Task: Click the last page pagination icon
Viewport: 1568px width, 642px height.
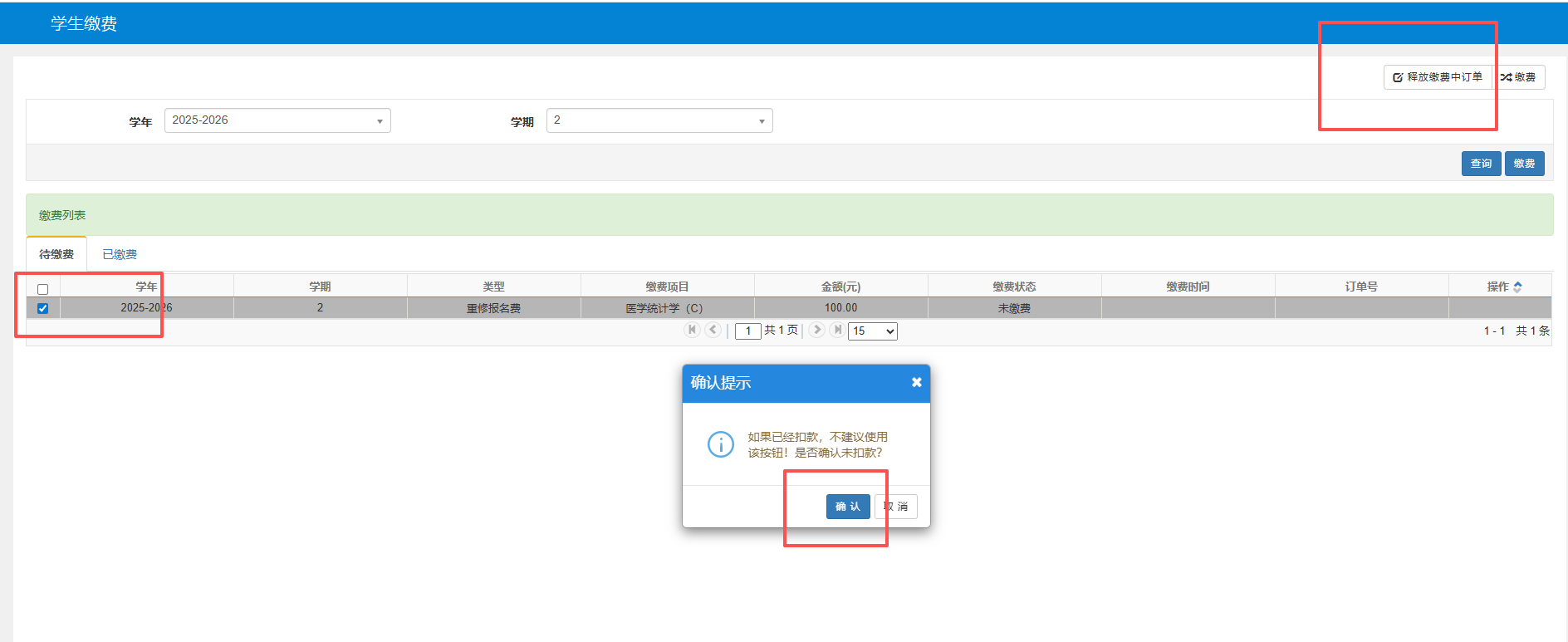Action: click(x=837, y=330)
